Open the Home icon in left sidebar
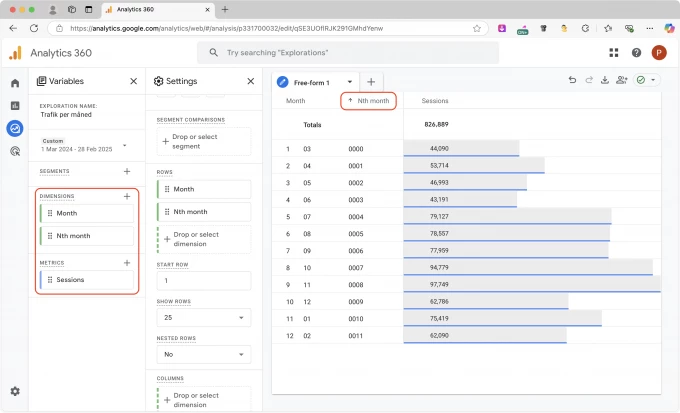The width and height of the screenshot is (680, 413). [15, 83]
